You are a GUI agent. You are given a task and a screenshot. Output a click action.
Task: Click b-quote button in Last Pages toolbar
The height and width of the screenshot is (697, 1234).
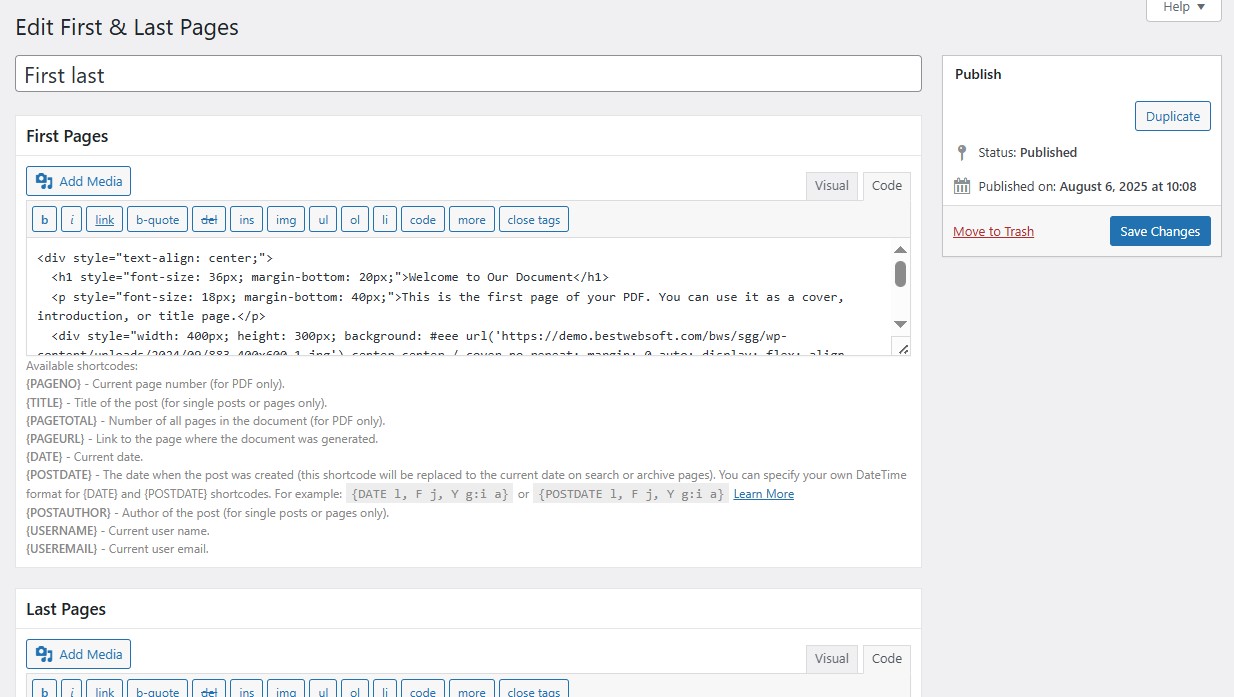158,688
